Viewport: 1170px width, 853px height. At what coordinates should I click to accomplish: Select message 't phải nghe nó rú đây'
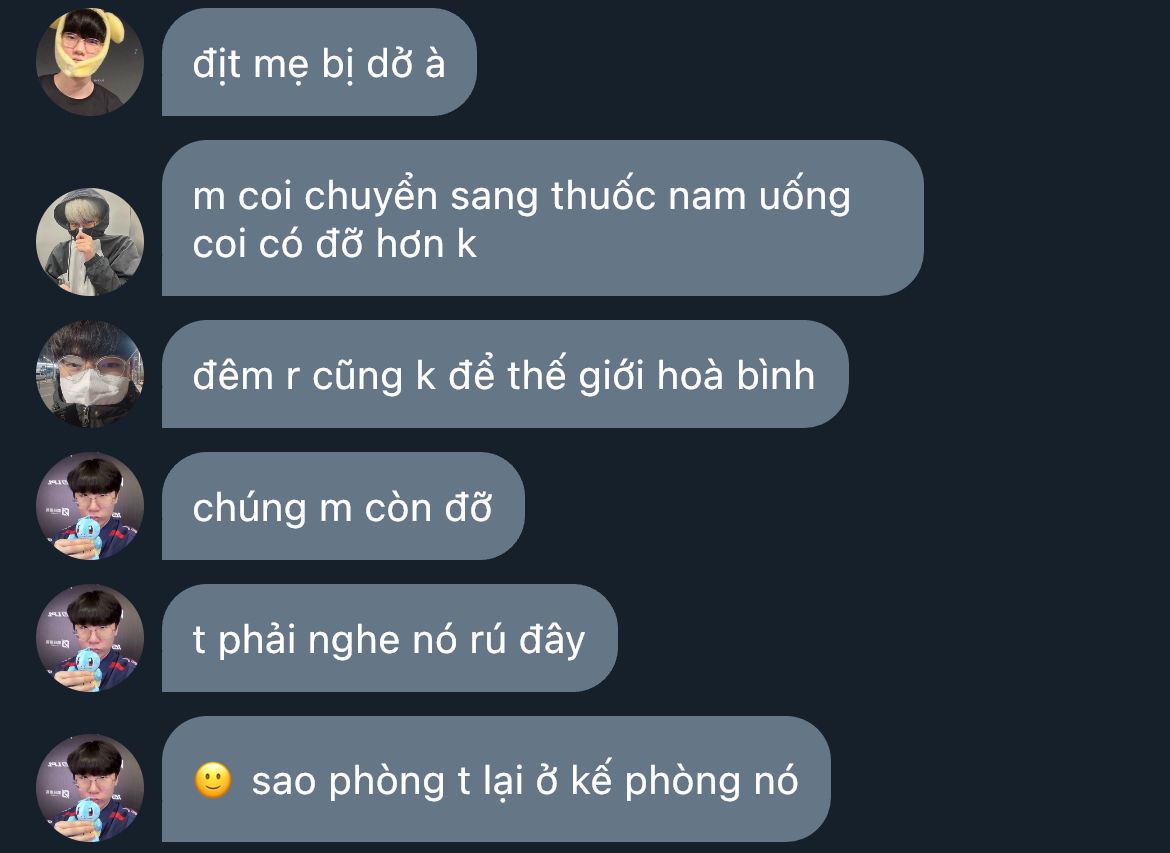pos(390,638)
